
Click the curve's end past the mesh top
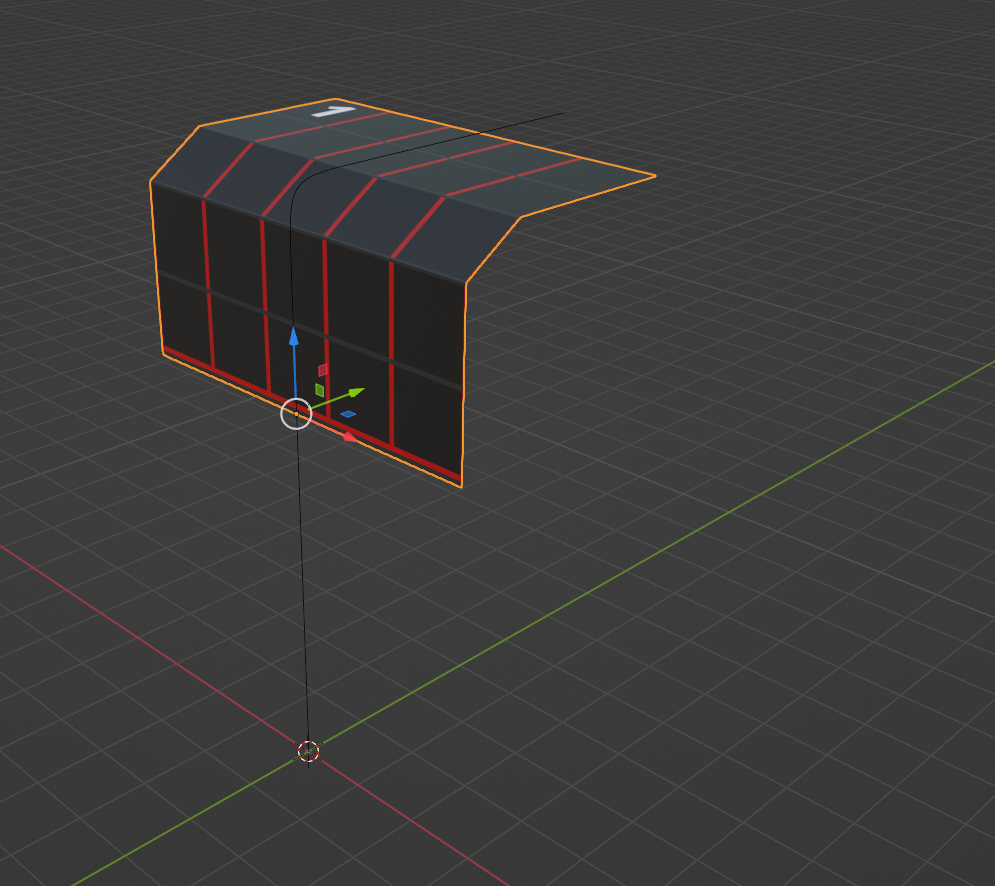click(x=560, y=114)
